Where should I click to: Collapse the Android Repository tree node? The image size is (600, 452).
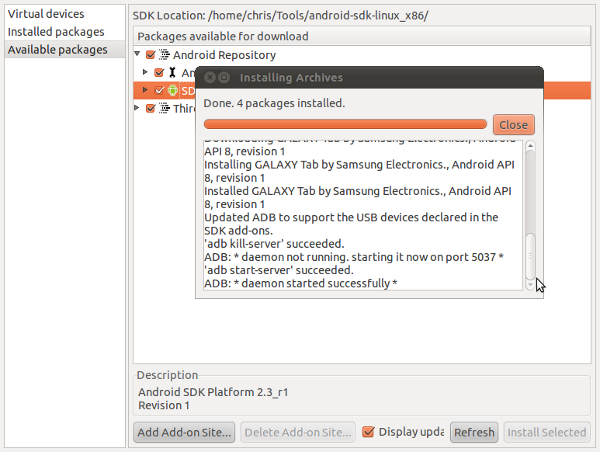[x=138, y=55]
